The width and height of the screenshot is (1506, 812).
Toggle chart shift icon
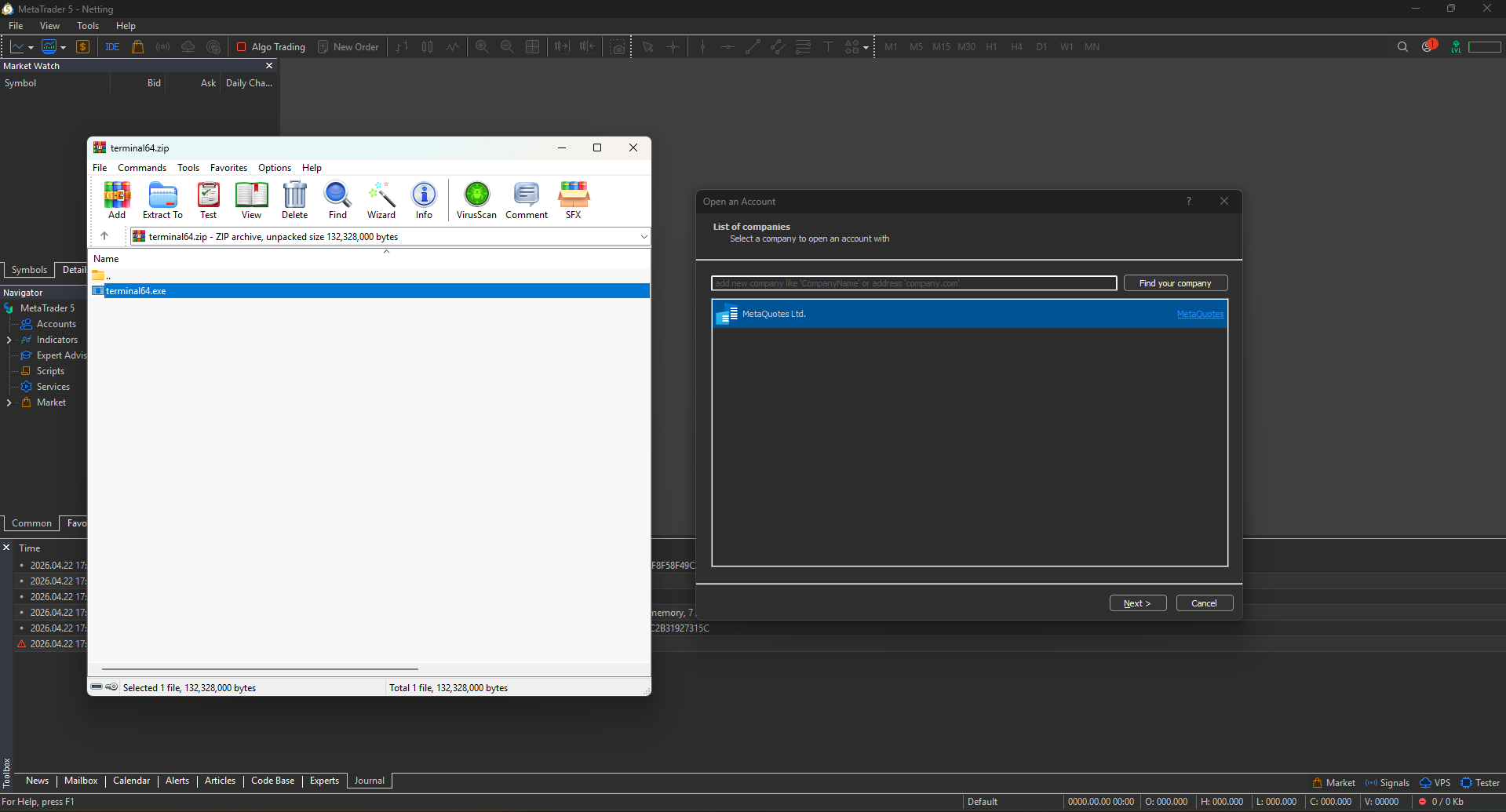coord(587,47)
